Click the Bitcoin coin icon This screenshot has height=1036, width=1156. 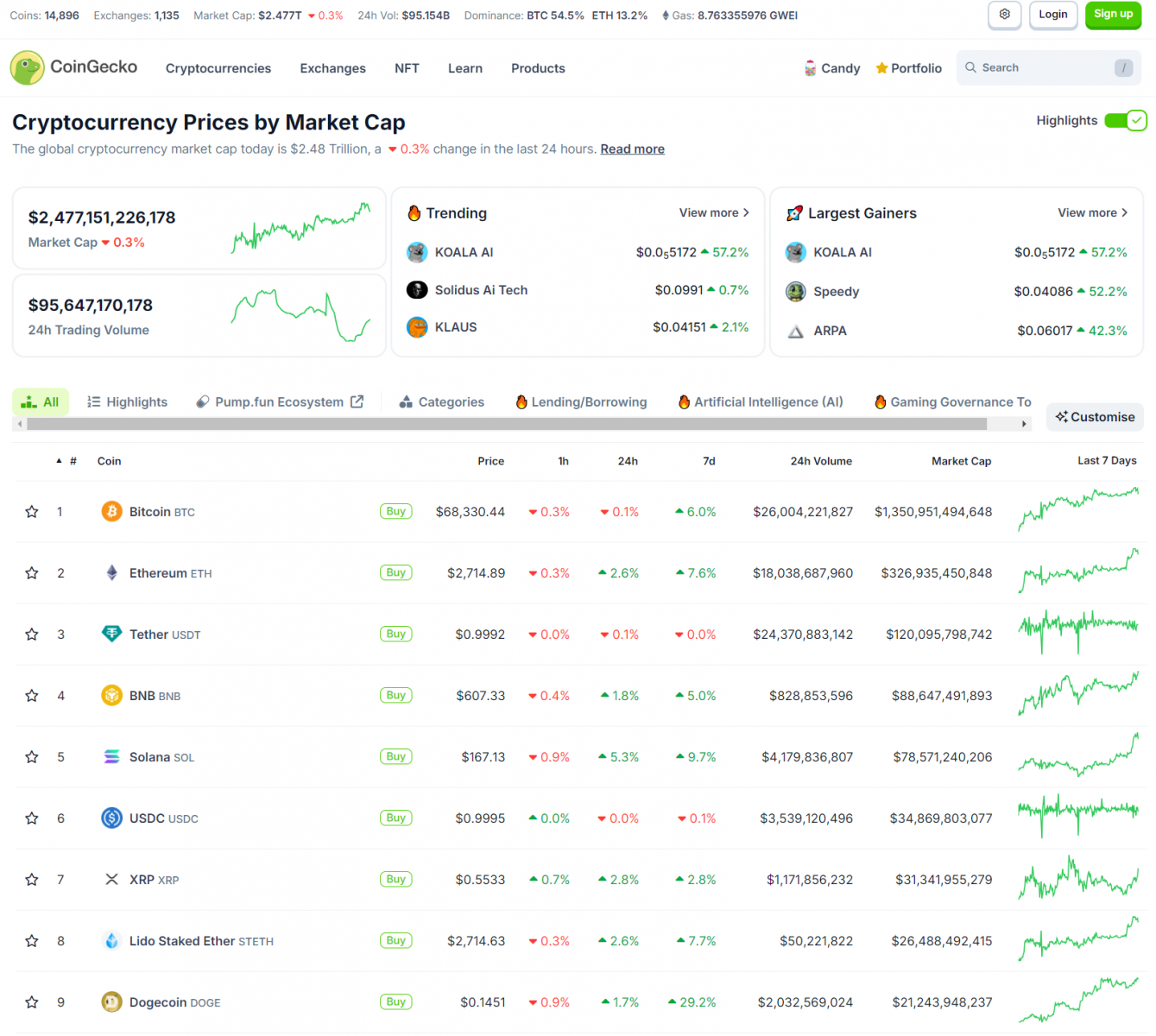[x=111, y=512]
